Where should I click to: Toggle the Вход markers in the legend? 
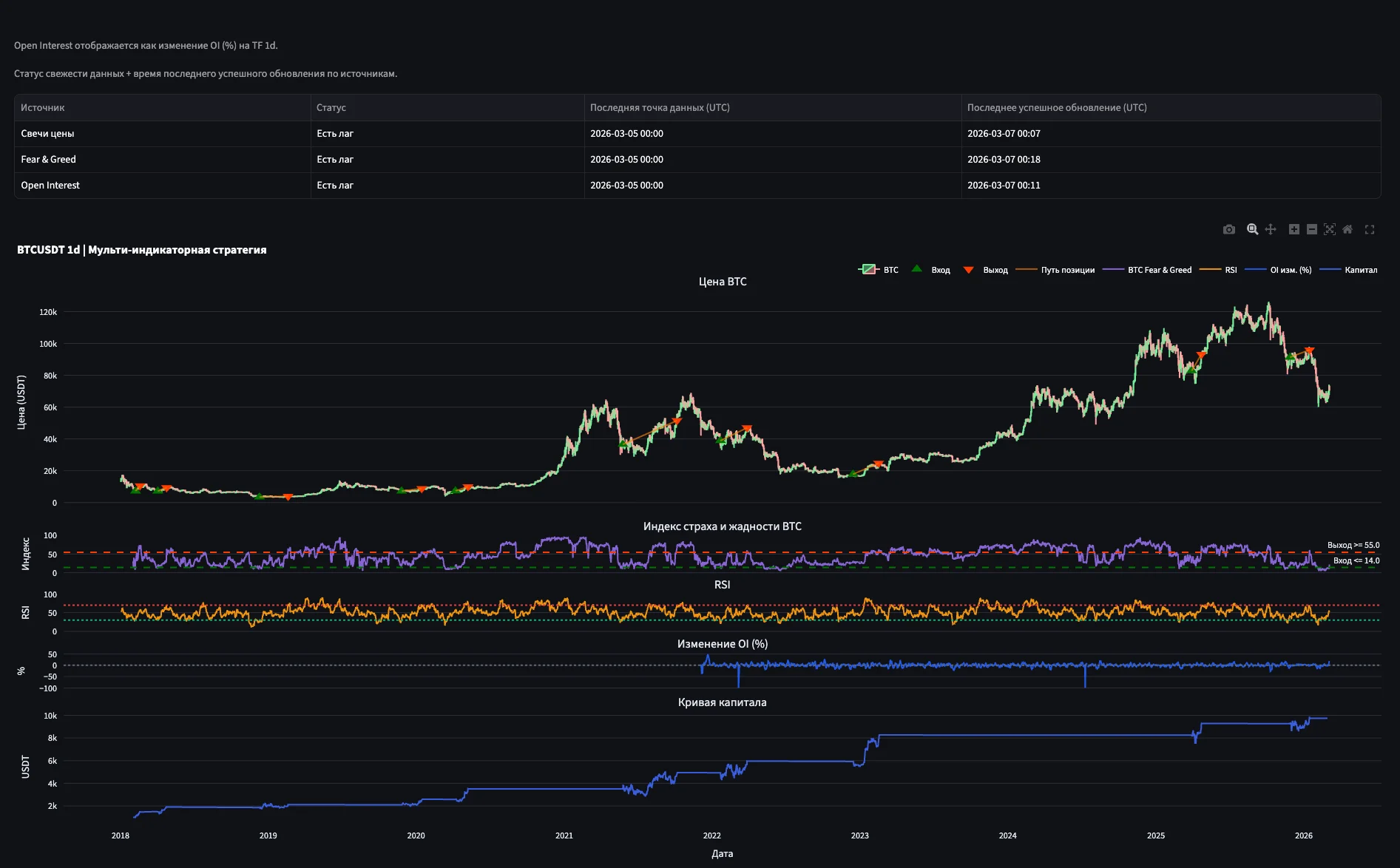click(x=941, y=270)
